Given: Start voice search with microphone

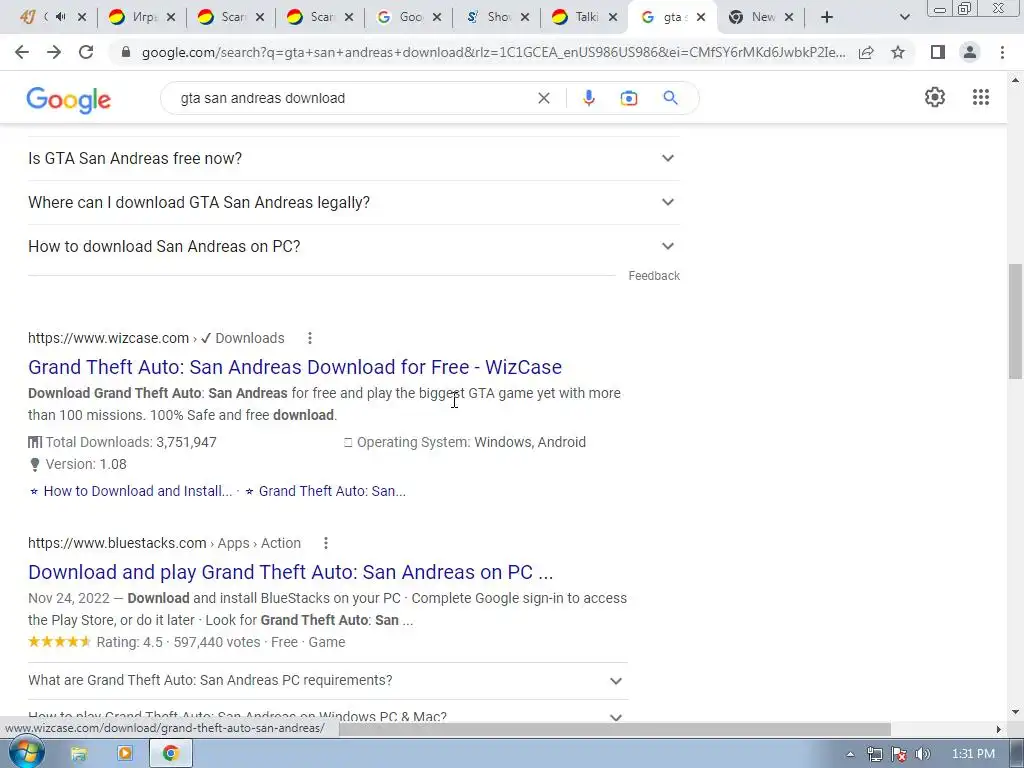Looking at the screenshot, I should pyautogui.click(x=588, y=98).
